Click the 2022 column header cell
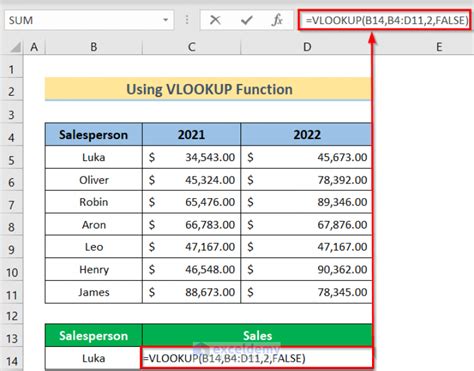Screen dimensions: 474x371 (306, 134)
